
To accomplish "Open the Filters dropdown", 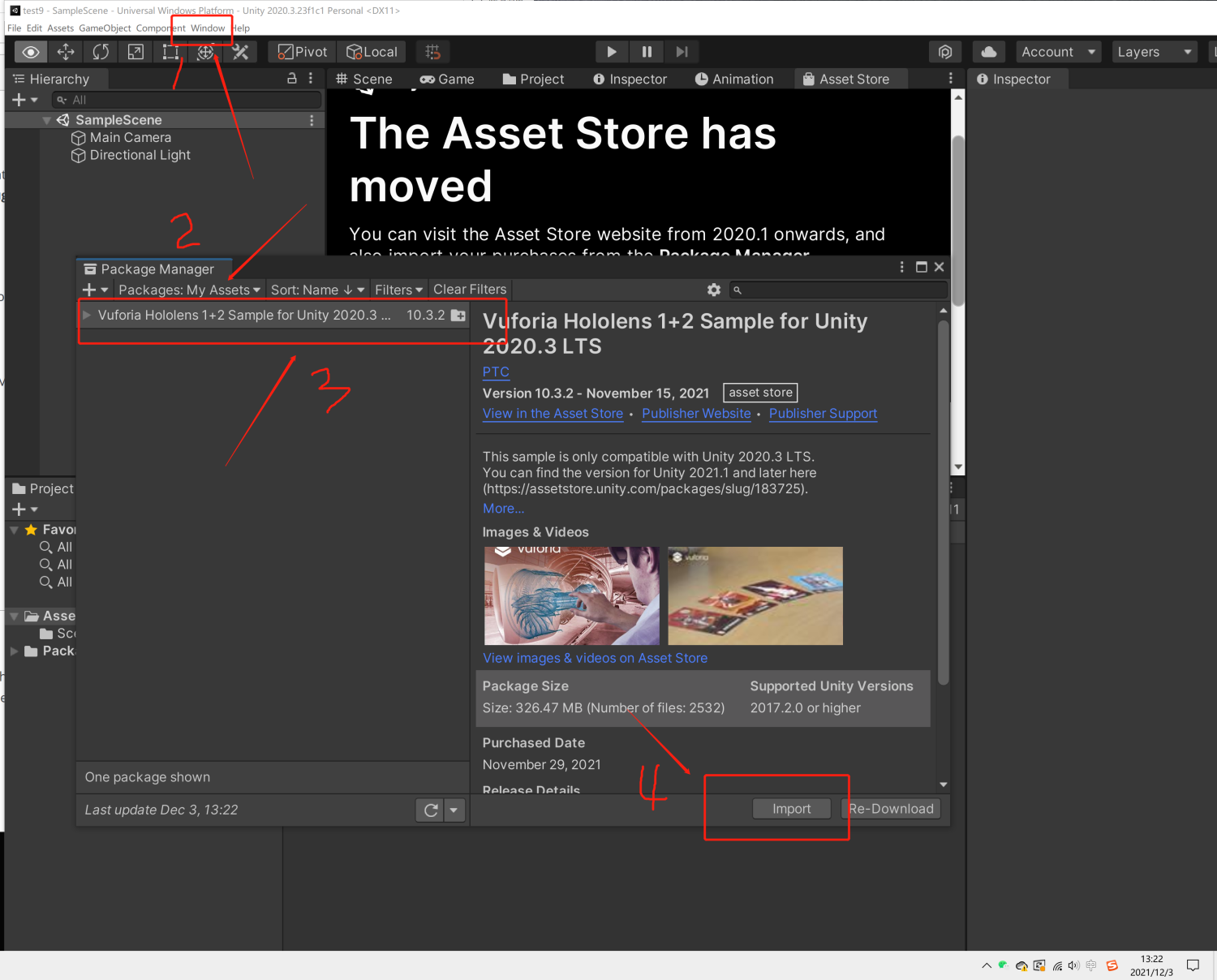I will [x=398, y=290].
